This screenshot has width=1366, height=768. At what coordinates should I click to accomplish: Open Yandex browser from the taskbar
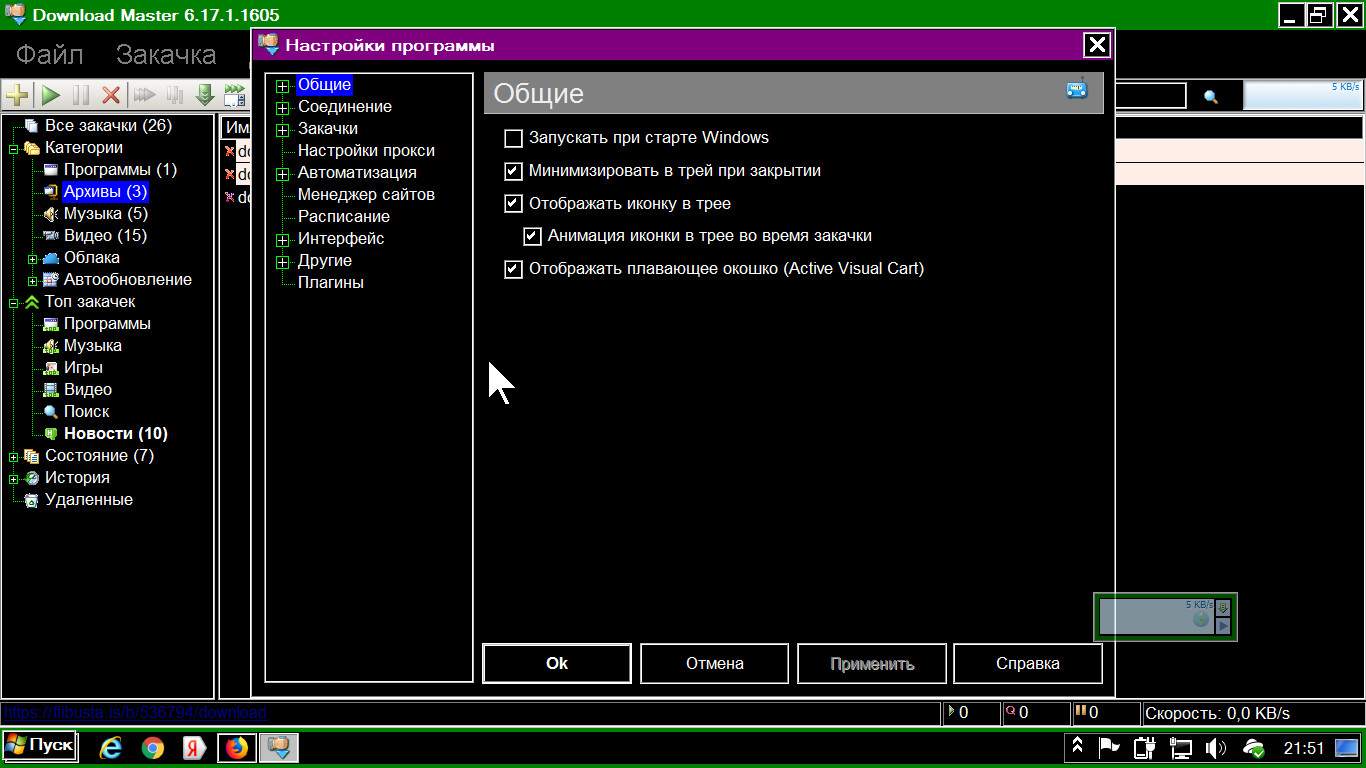point(194,747)
